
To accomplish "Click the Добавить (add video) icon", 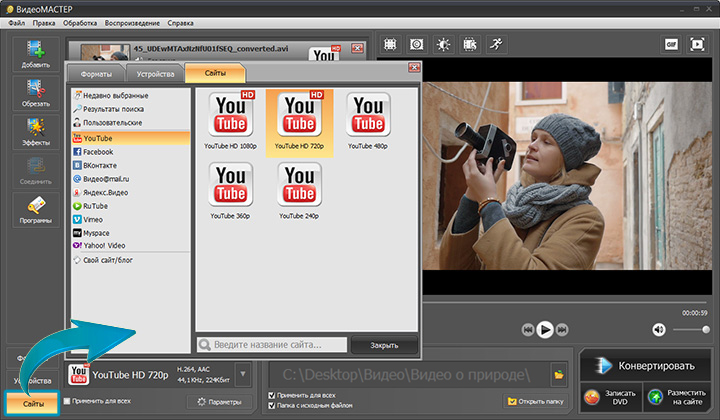I will coord(36,54).
